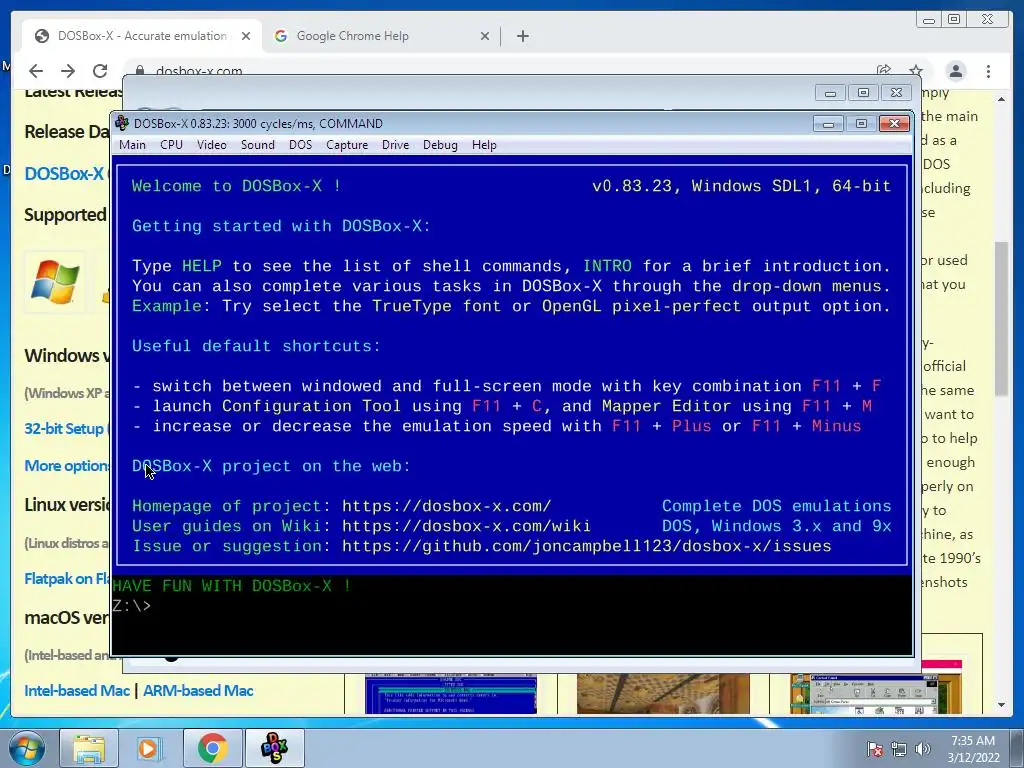Screen dimensions: 1024x768
Task: Click the 'Linux' heading behind the DOSBox window
Action: [67, 505]
